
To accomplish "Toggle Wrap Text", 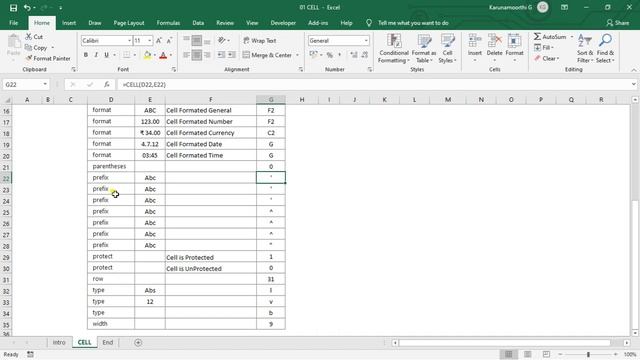I will coord(260,40).
